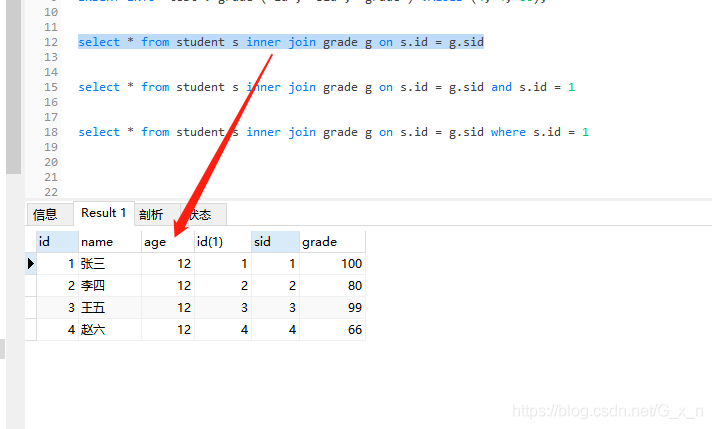Click line number 12 in the gutter
The image size is (712, 429).
point(51,42)
